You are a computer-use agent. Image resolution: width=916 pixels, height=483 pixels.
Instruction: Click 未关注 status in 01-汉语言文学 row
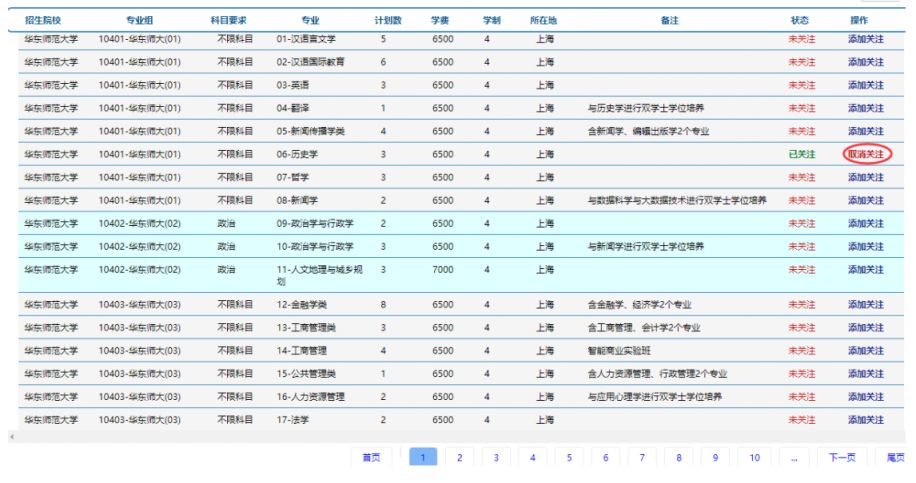(802, 39)
